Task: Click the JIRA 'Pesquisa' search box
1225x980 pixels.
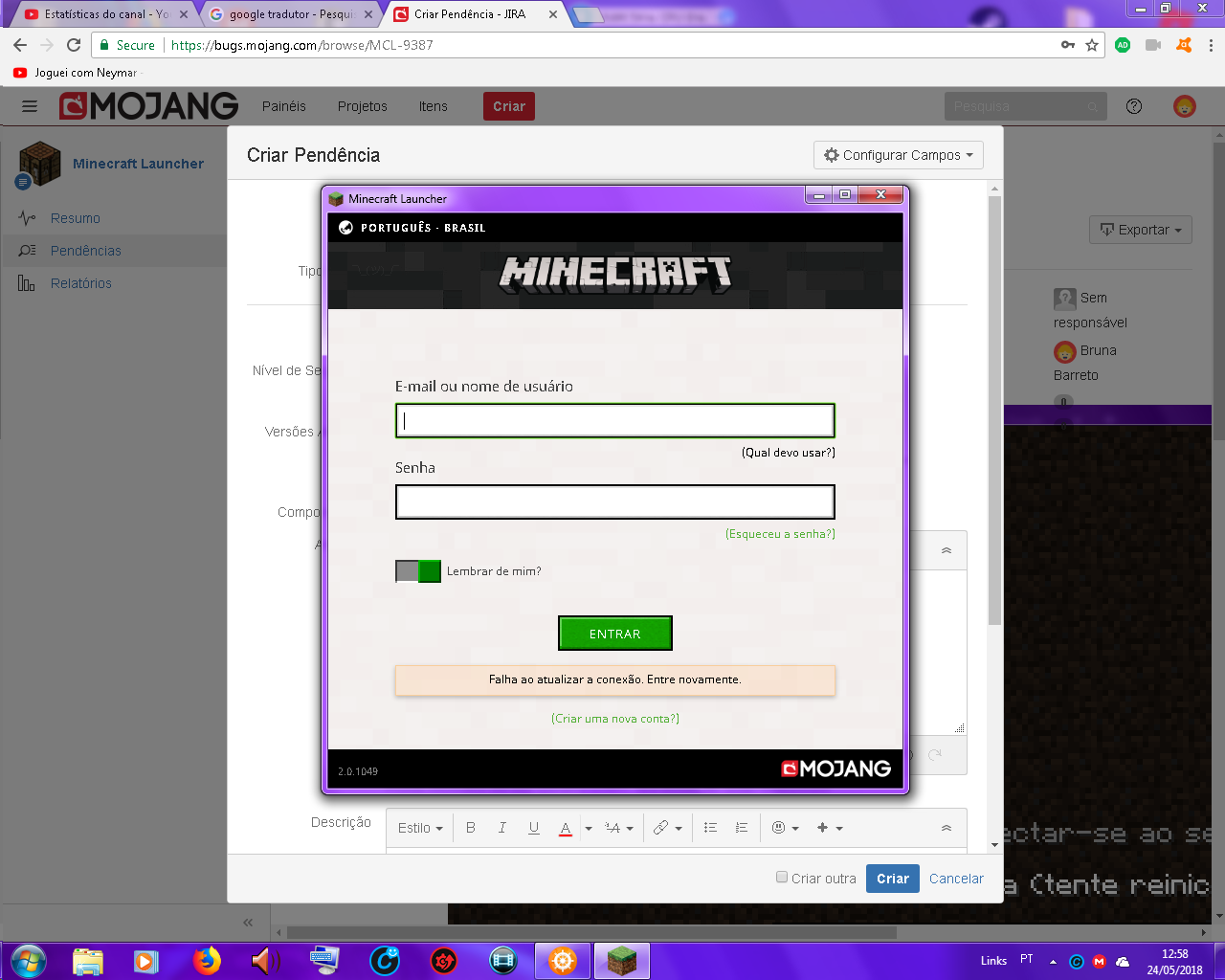Action: tap(1025, 106)
